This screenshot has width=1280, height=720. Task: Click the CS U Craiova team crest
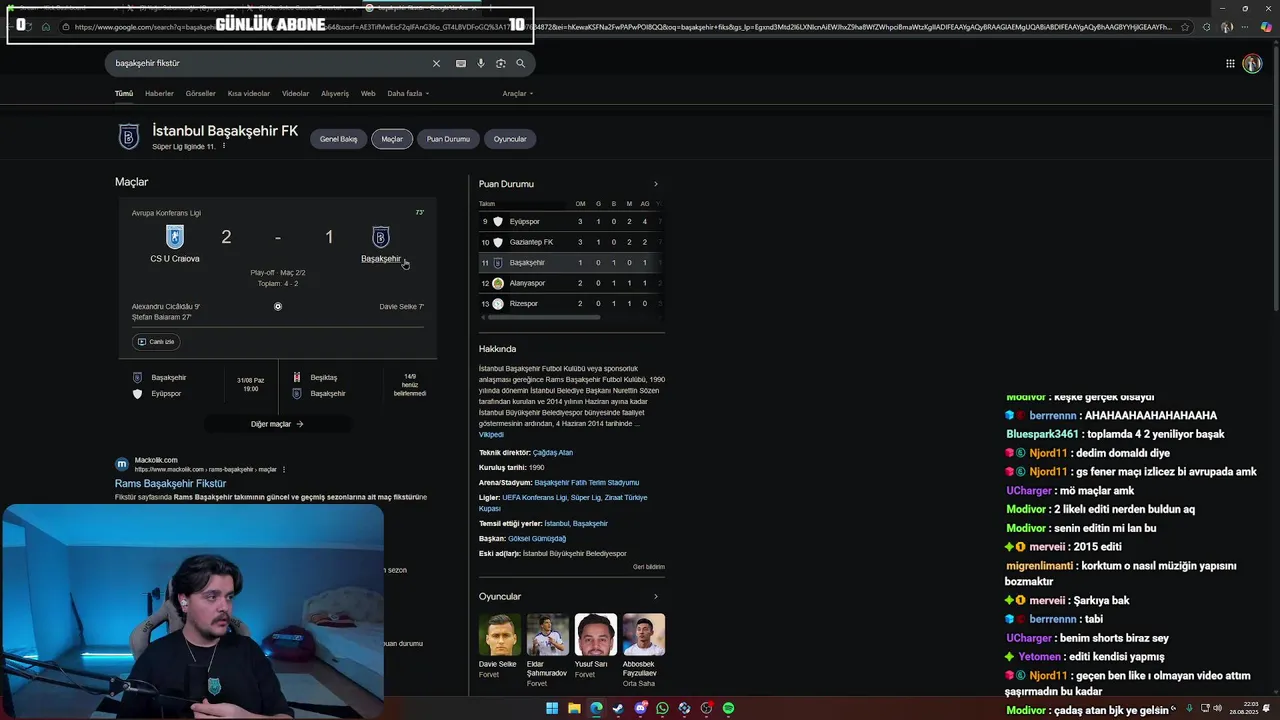tap(175, 237)
